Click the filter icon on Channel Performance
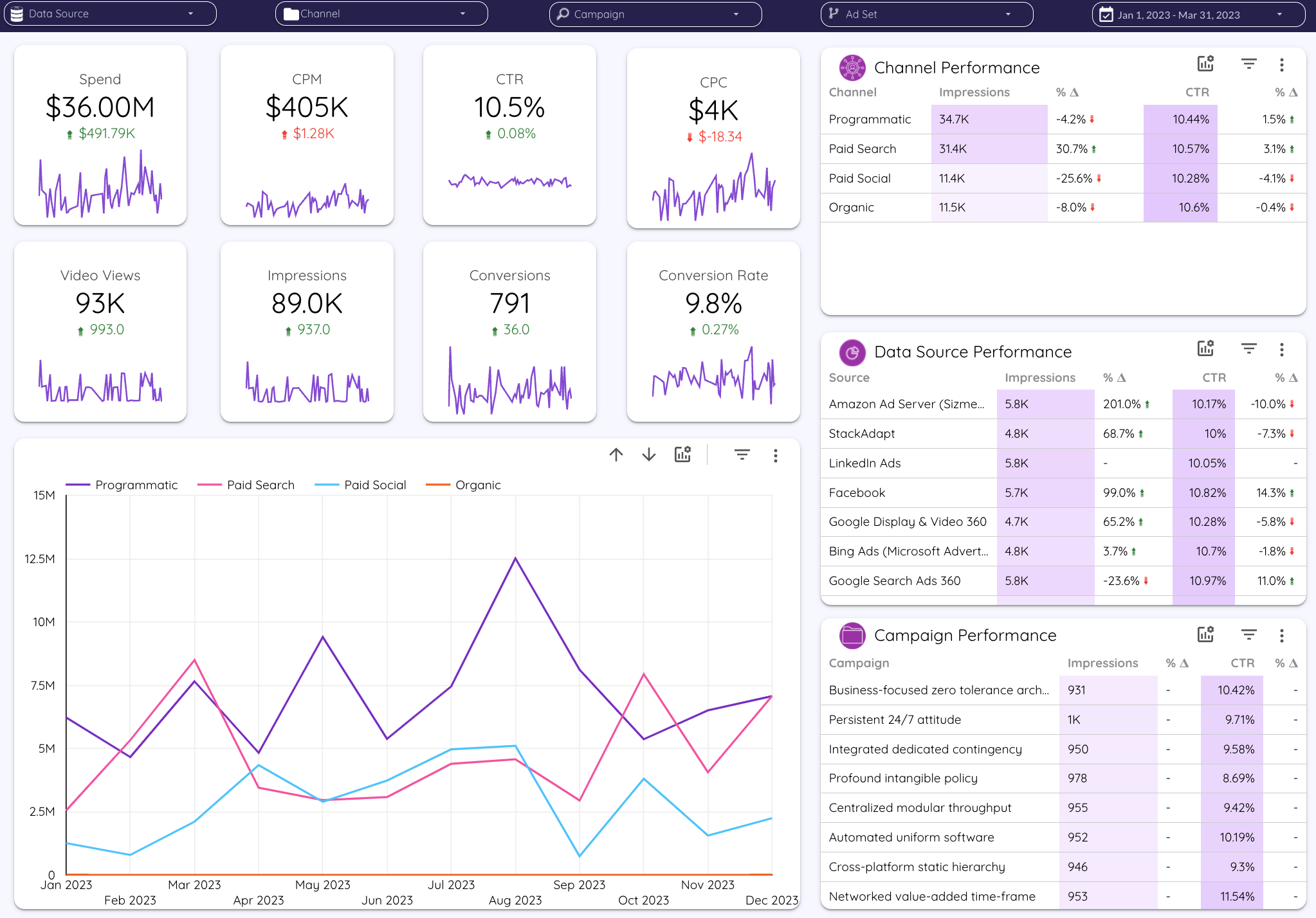This screenshot has height=918, width=1316. pos(1249,64)
